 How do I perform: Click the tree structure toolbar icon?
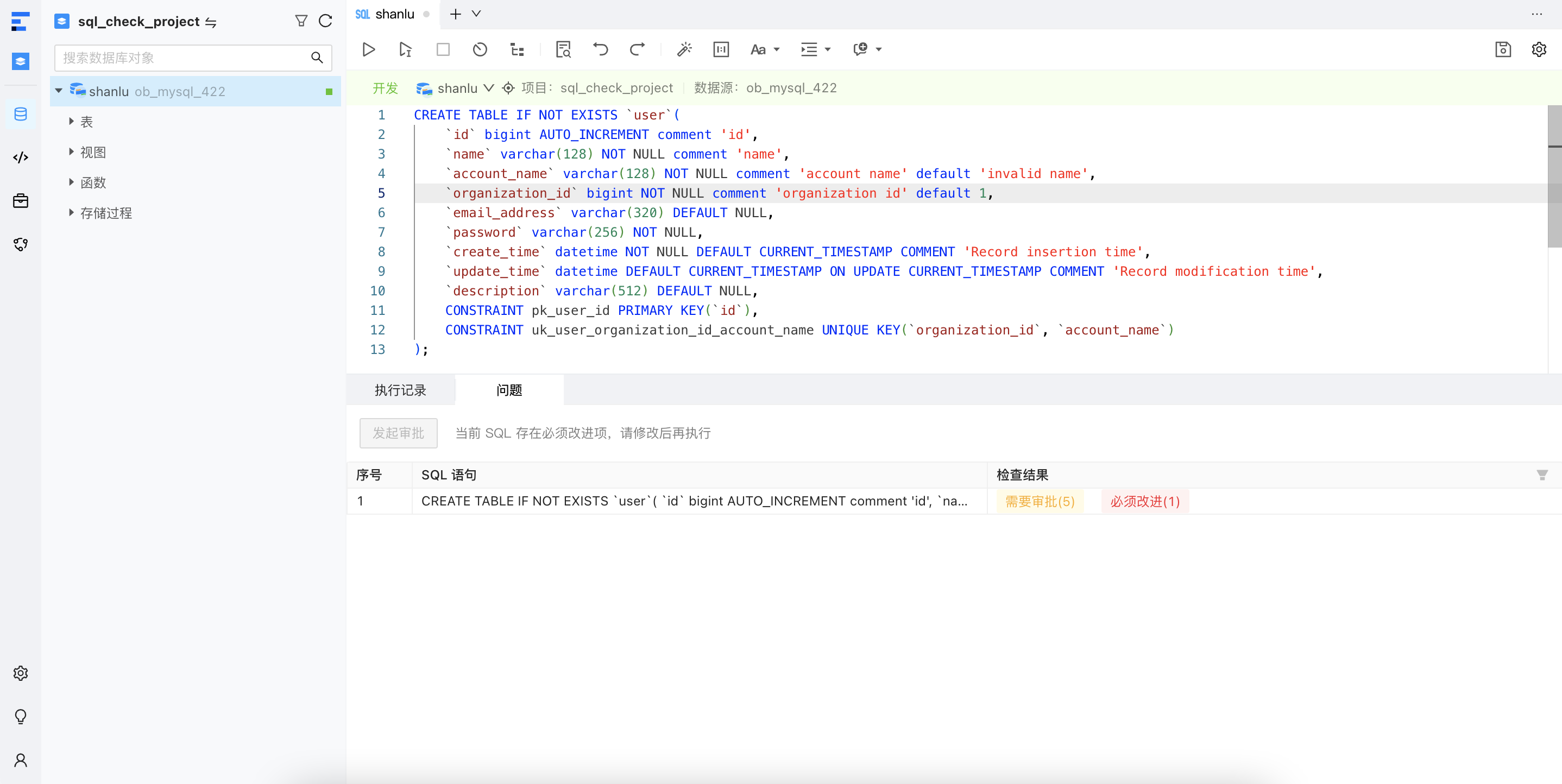(517, 49)
